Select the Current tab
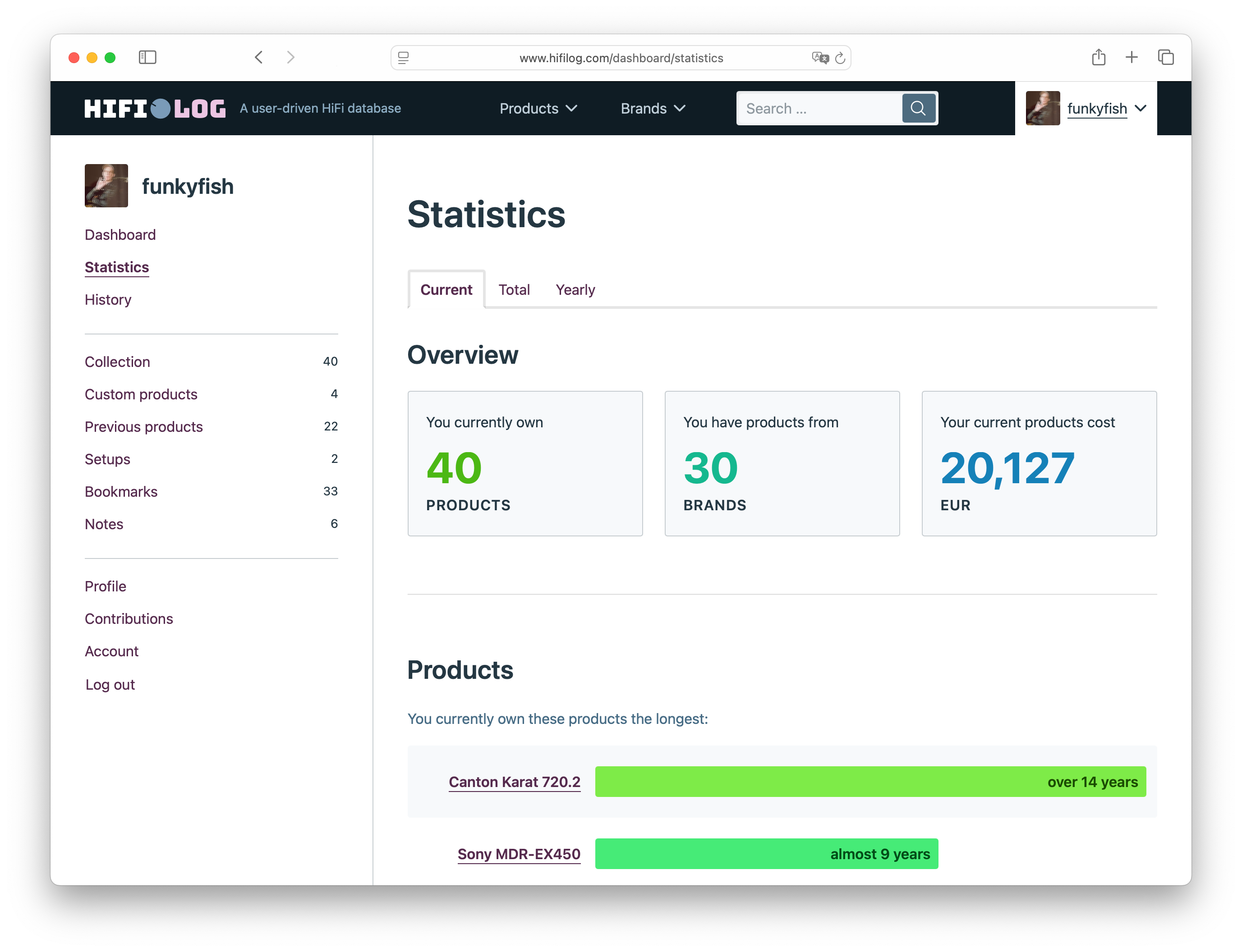 point(446,289)
